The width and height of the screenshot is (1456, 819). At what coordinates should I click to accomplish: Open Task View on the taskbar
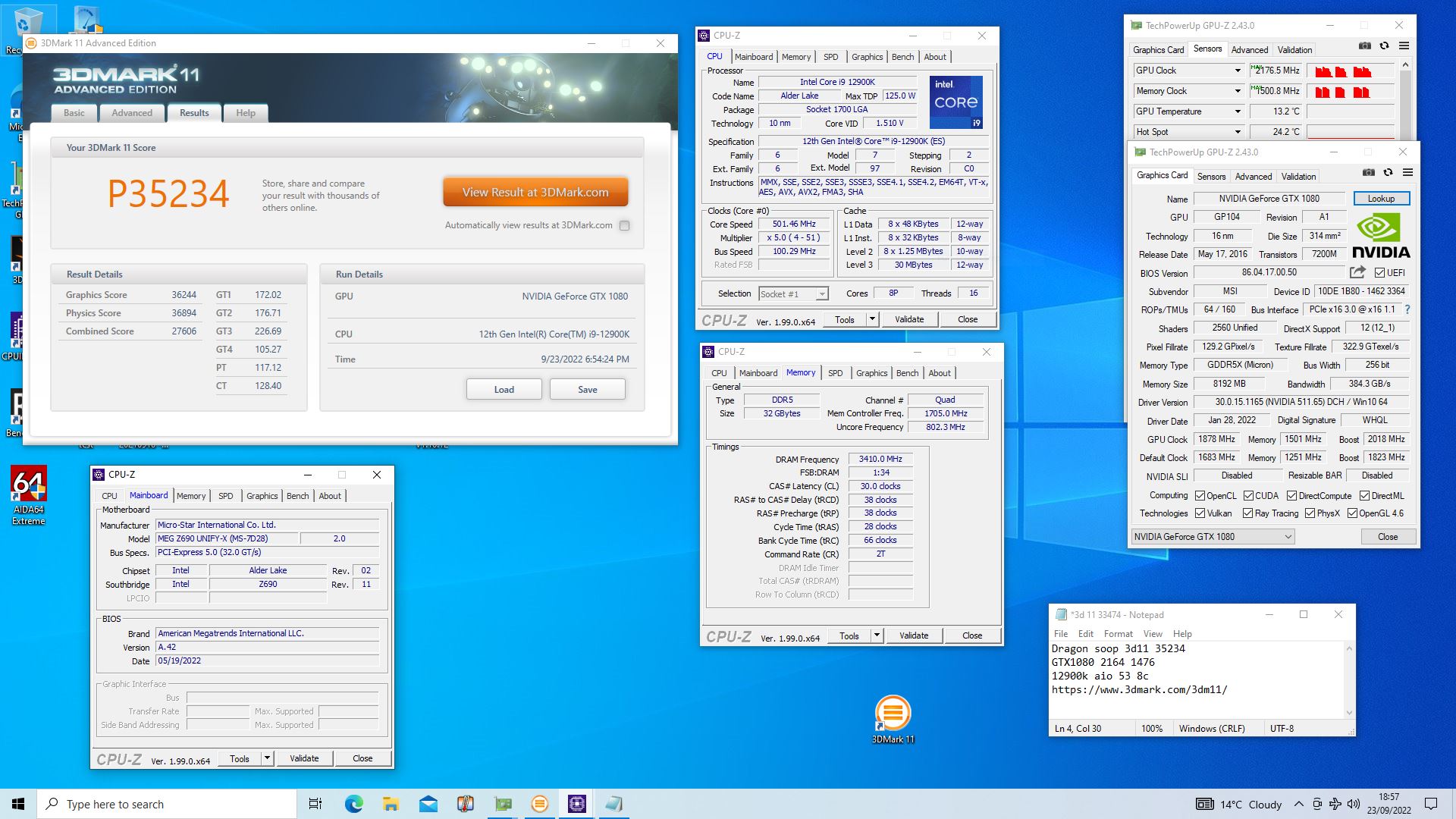(x=315, y=804)
